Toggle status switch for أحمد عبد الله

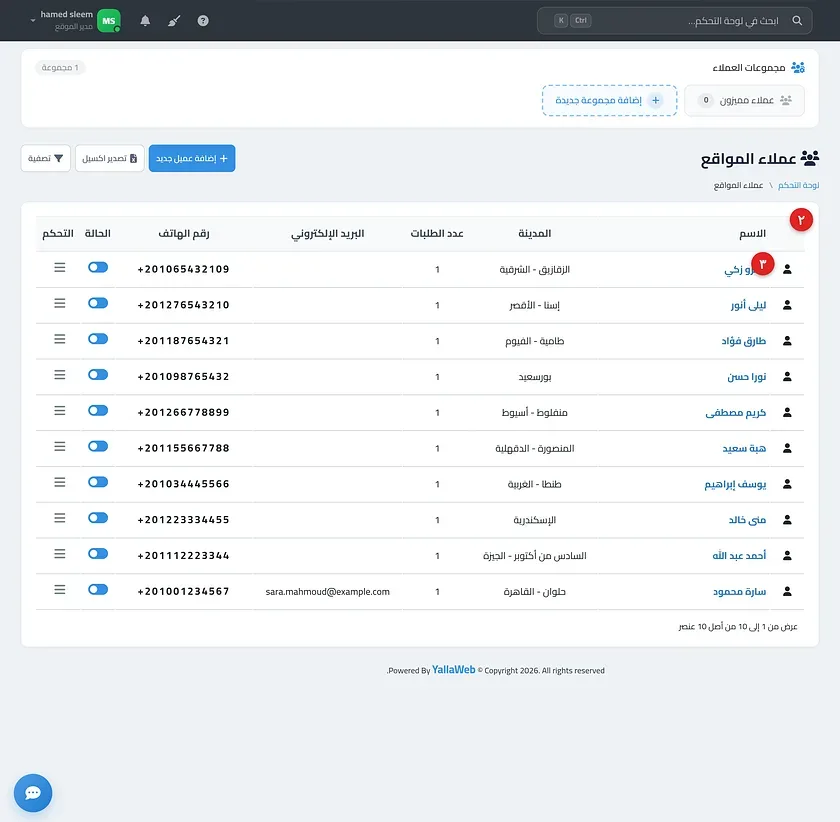[x=98, y=554]
